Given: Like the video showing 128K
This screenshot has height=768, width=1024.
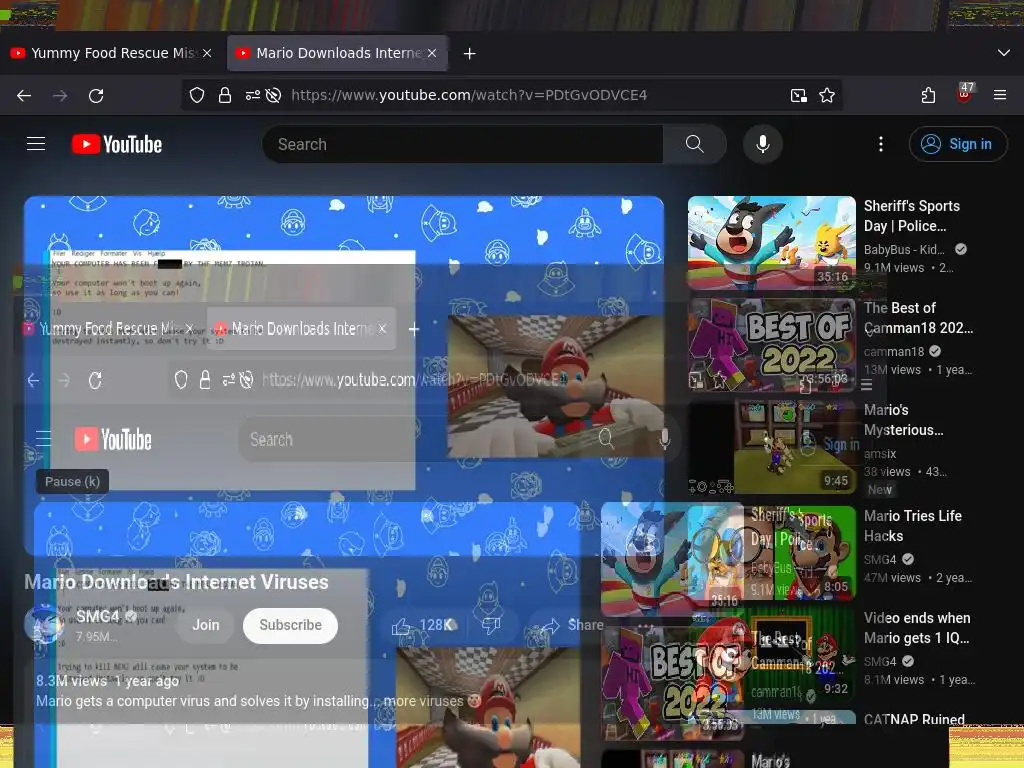Looking at the screenshot, I should pyautogui.click(x=423, y=626).
